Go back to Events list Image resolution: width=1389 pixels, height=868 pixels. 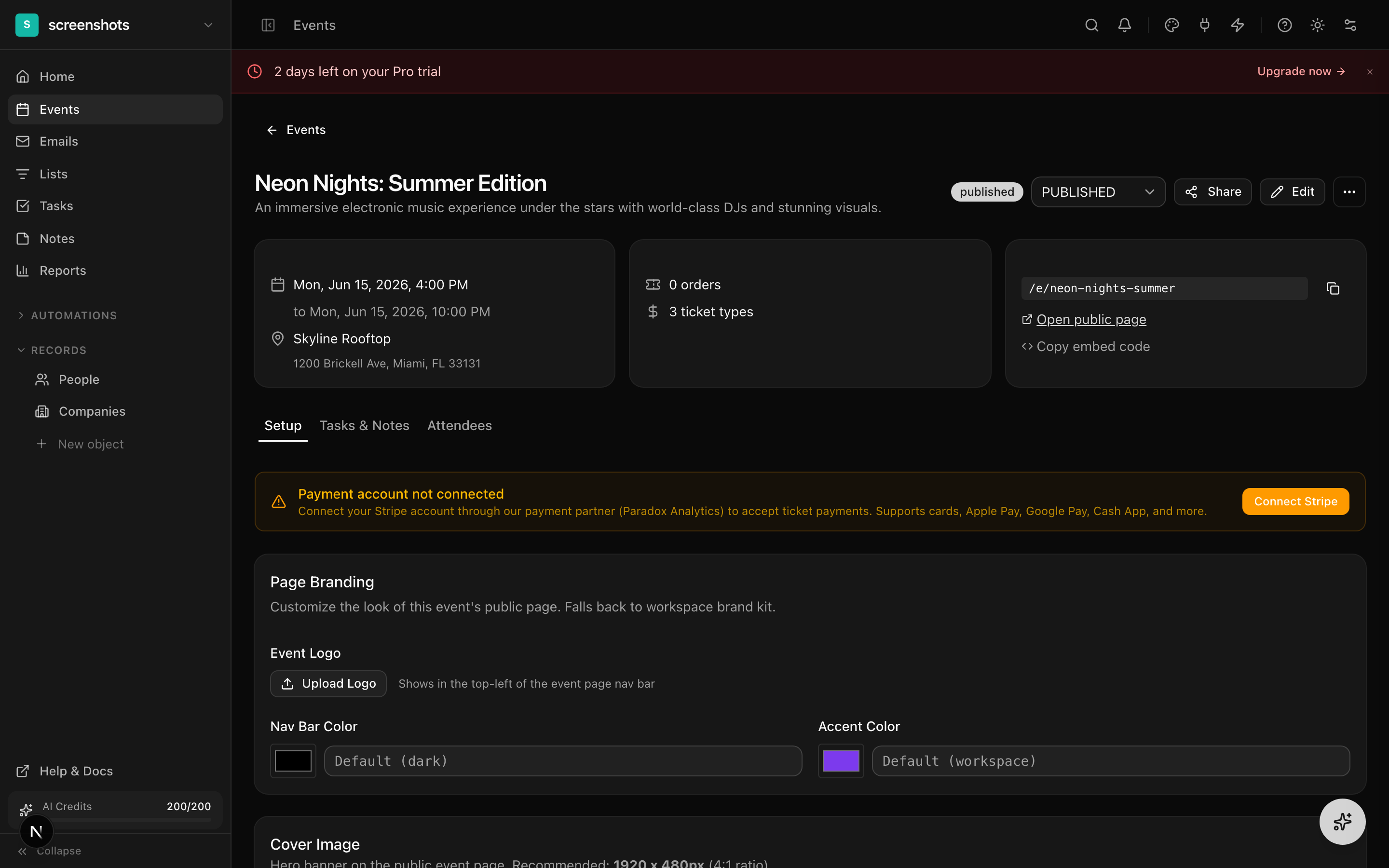coord(296,130)
